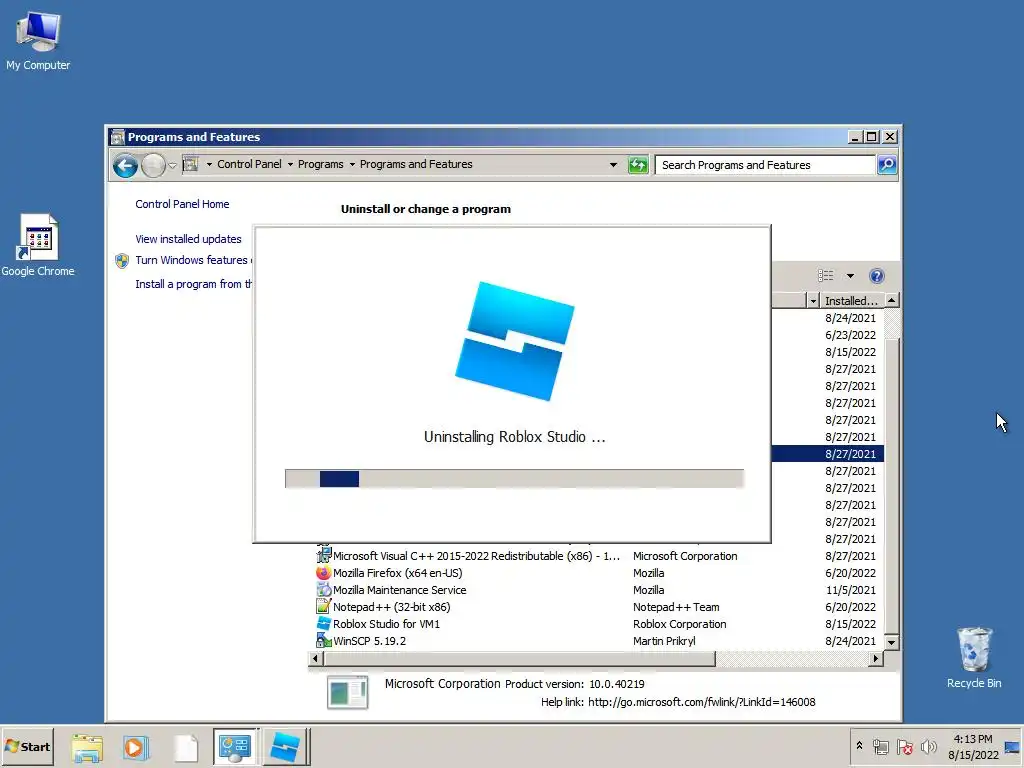Click the Back navigation arrow
The height and width of the screenshot is (768, 1024).
pyautogui.click(x=125, y=165)
